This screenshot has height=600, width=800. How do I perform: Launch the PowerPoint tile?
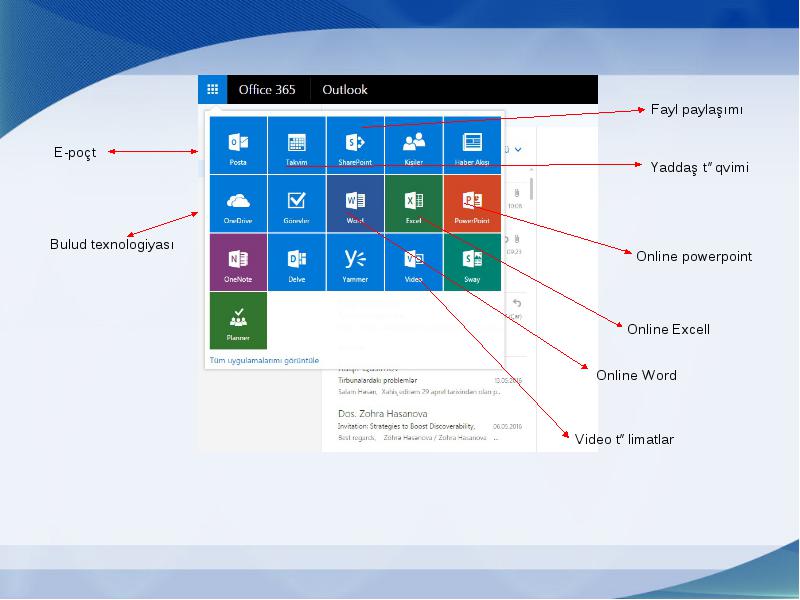point(472,204)
